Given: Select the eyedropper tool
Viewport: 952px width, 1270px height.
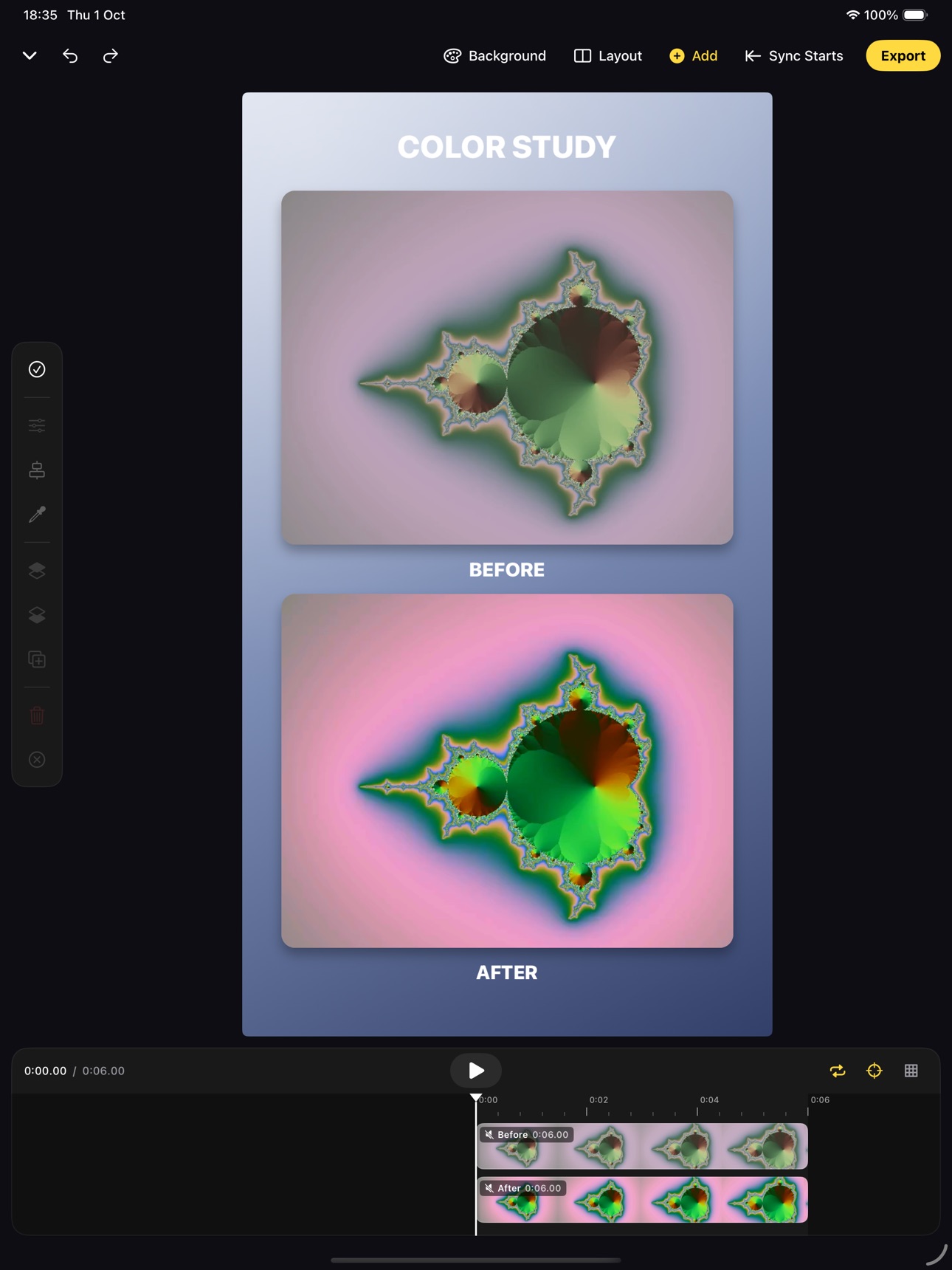Looking at the screenshot, I should tap(37, 514).
